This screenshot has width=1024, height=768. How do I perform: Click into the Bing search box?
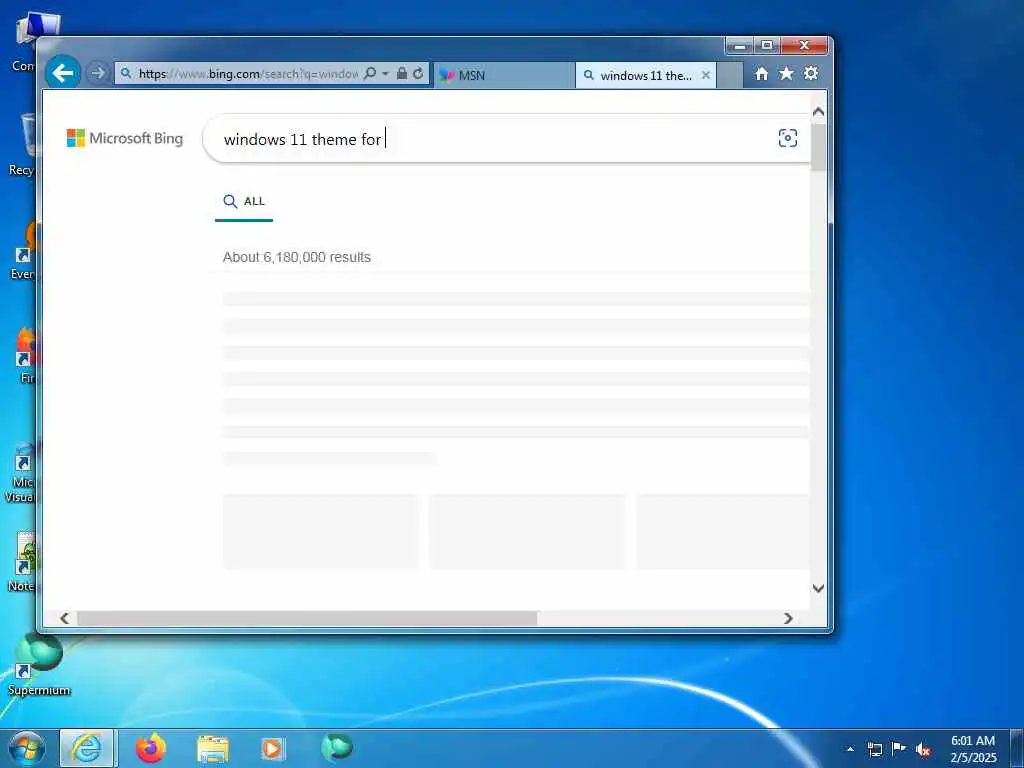coord(506,138)
